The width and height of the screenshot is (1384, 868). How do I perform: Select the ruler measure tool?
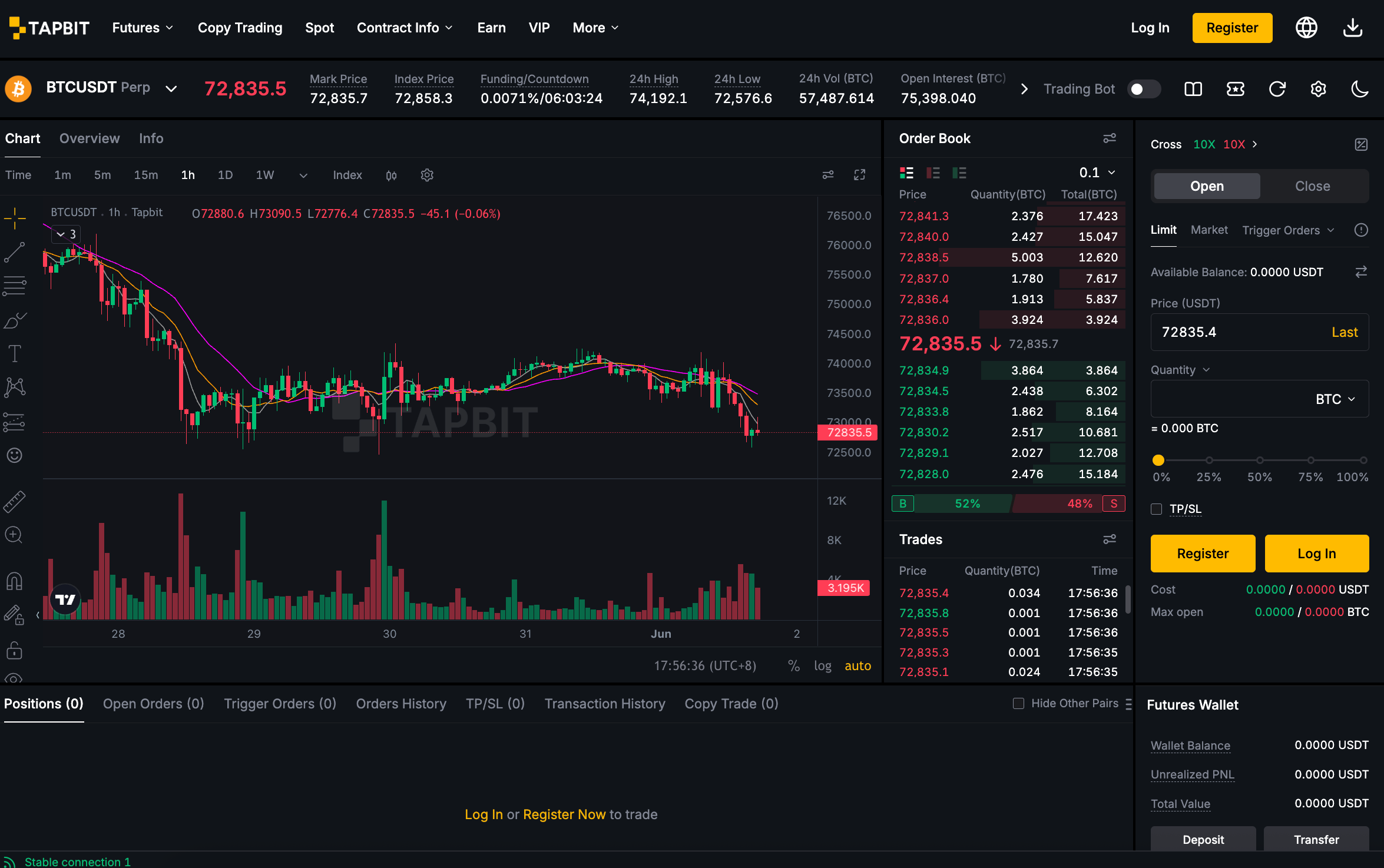(x=15, y=502)
